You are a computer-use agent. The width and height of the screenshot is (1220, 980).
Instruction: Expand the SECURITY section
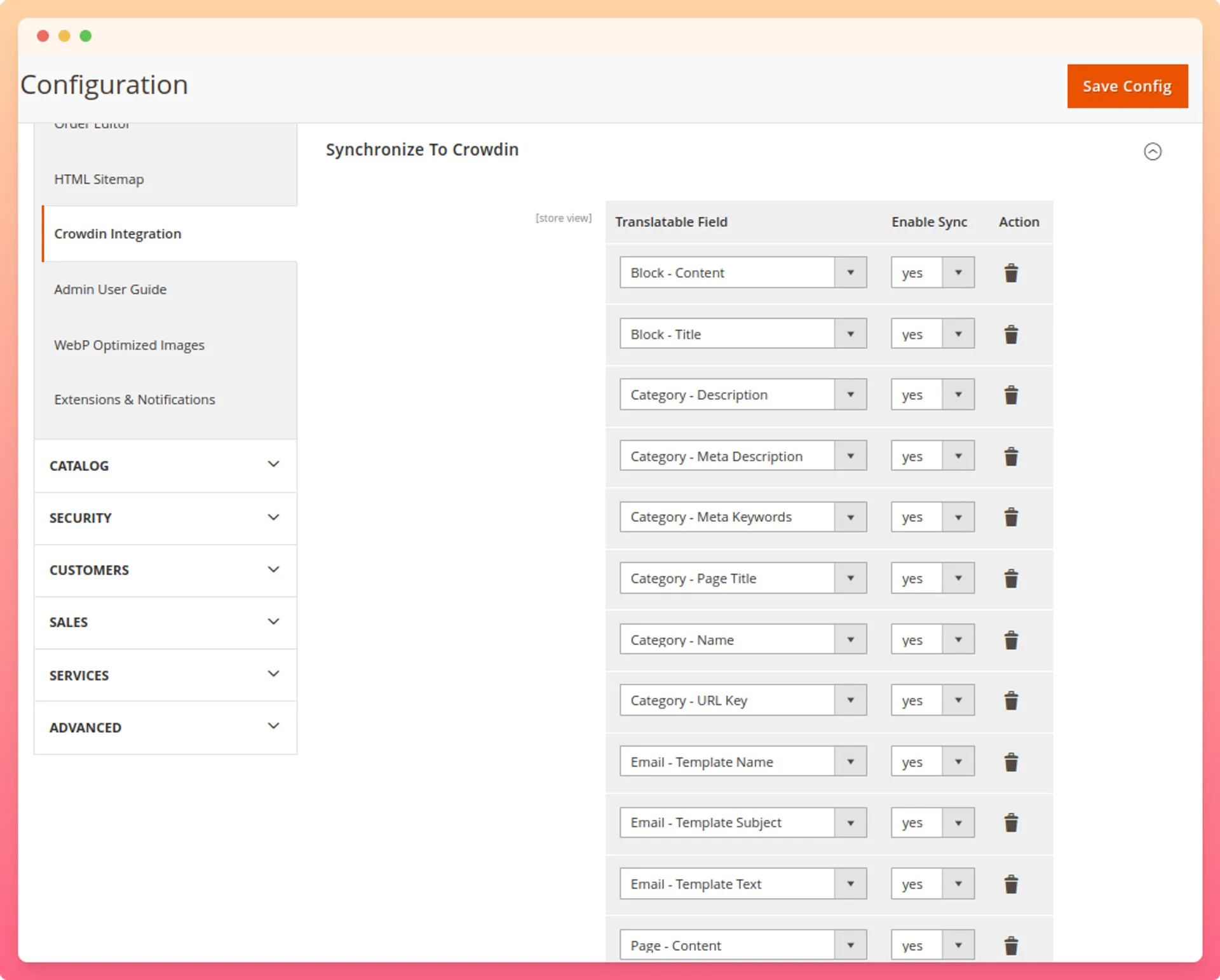coord(165,518)
